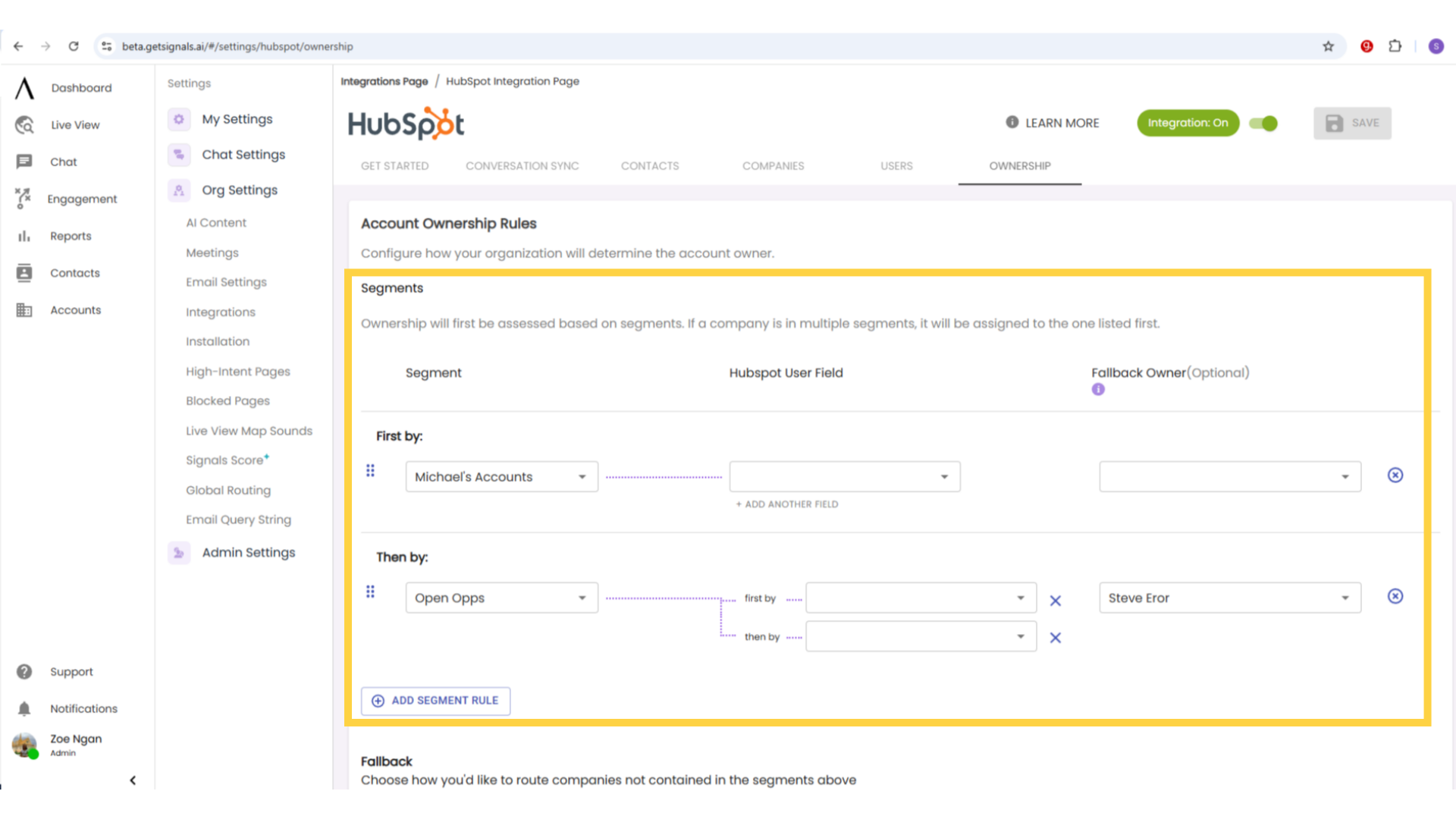
Task: Click the Live View sidebar icon
Action: coord(24,124)
